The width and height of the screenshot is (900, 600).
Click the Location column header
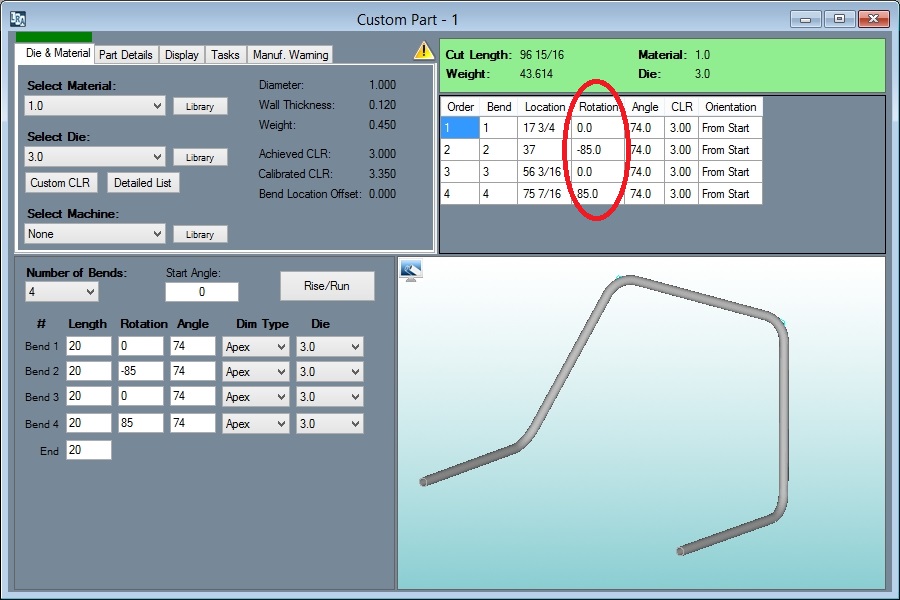click(x=544, y=107)
